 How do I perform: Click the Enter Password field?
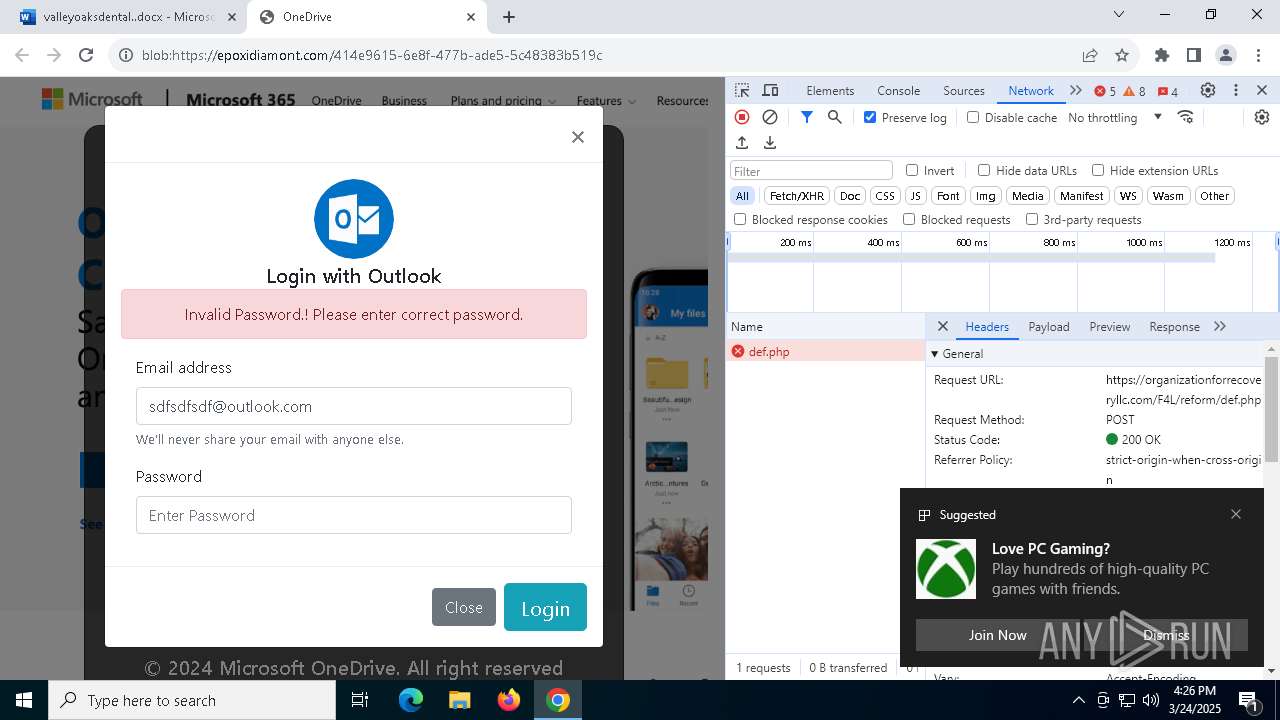click(x=354, y=515)
